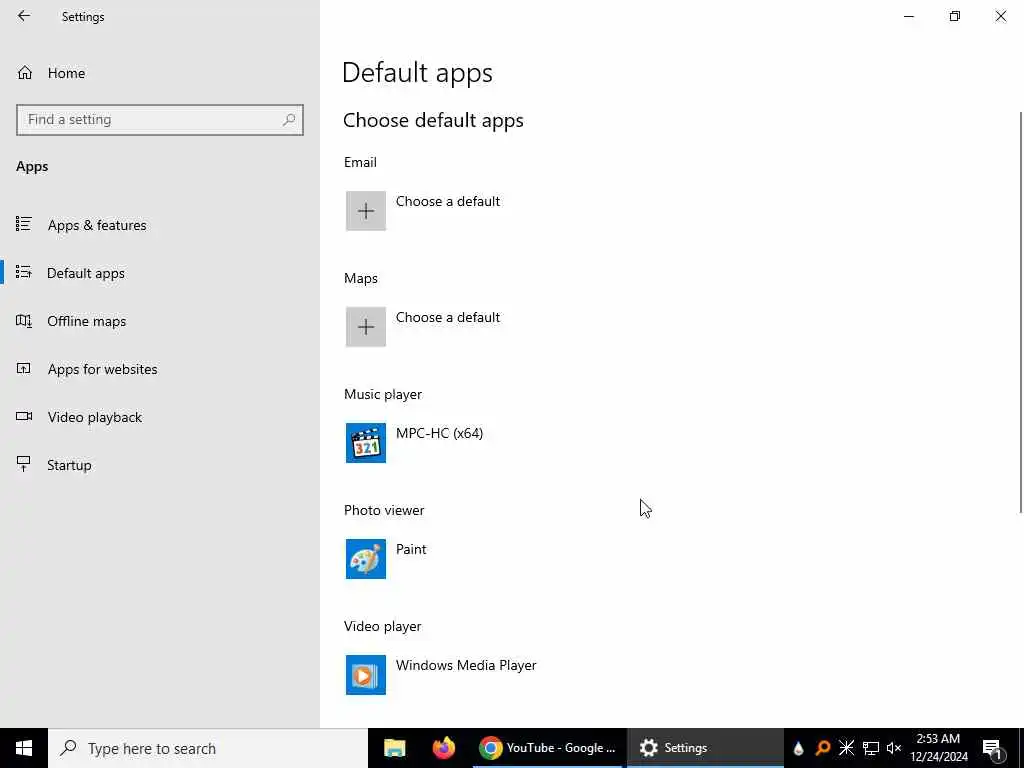Restore down the Settings window
The image size is (1024, 768).
tap(955, 16)
